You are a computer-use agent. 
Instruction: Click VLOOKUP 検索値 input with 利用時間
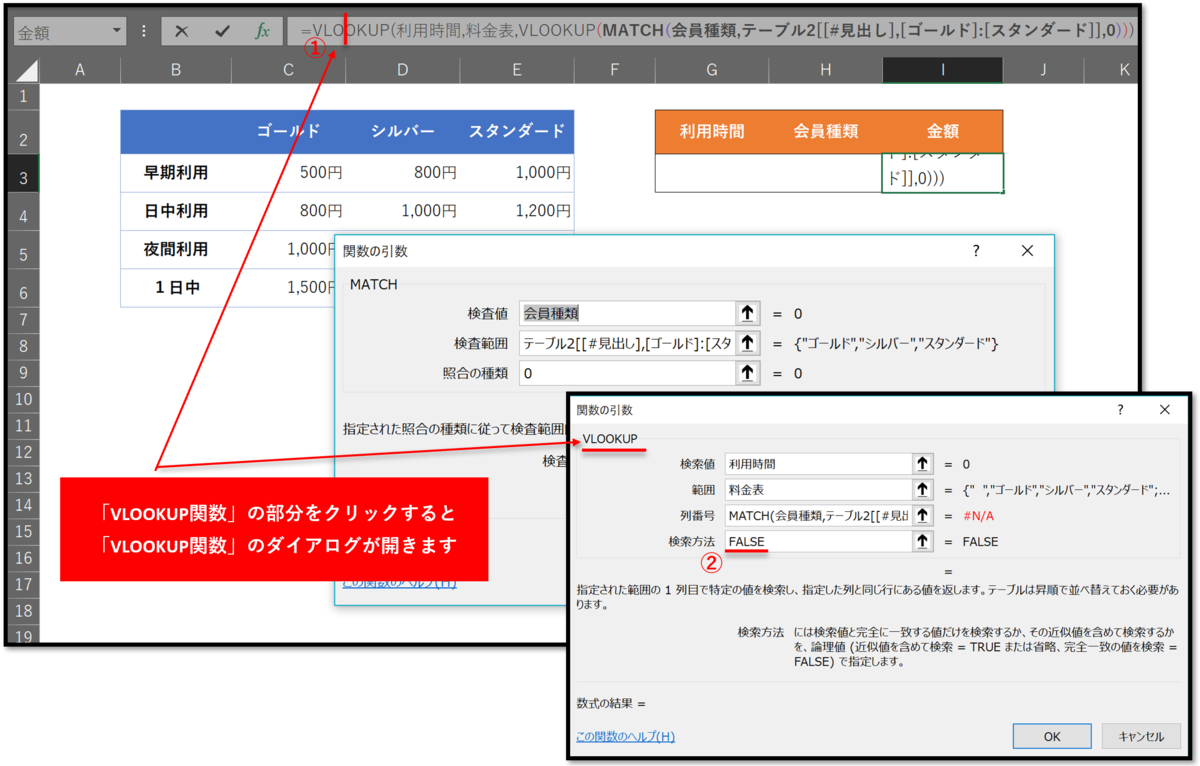pos(818,464)
